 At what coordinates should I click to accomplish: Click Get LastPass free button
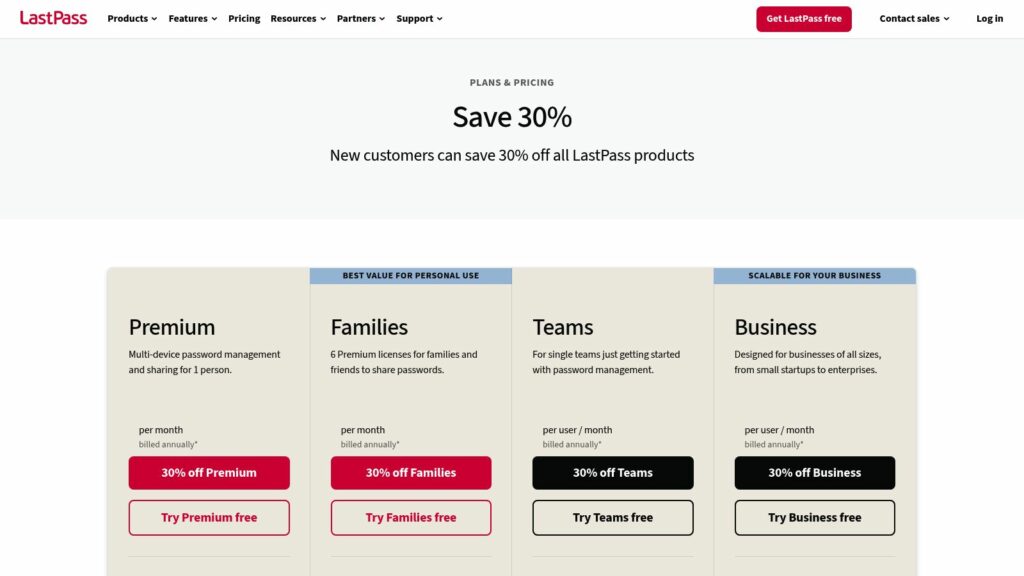[803, 19]
